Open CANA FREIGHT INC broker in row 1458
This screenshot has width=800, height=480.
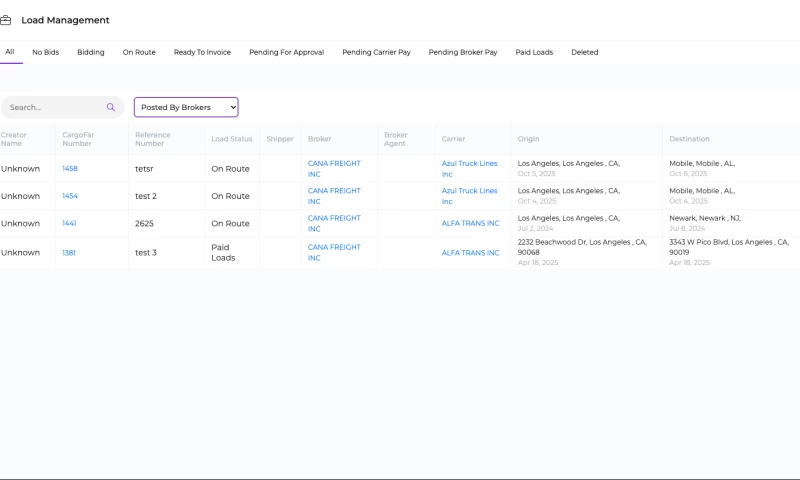(x=334, y=169)
